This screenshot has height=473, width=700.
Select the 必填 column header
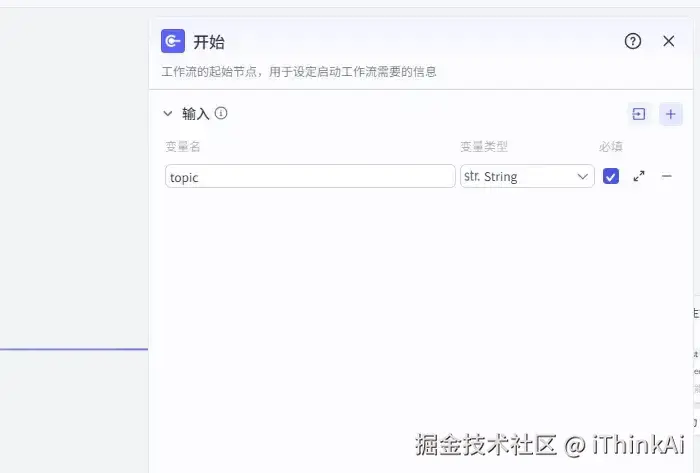click(x=611, y=146)
